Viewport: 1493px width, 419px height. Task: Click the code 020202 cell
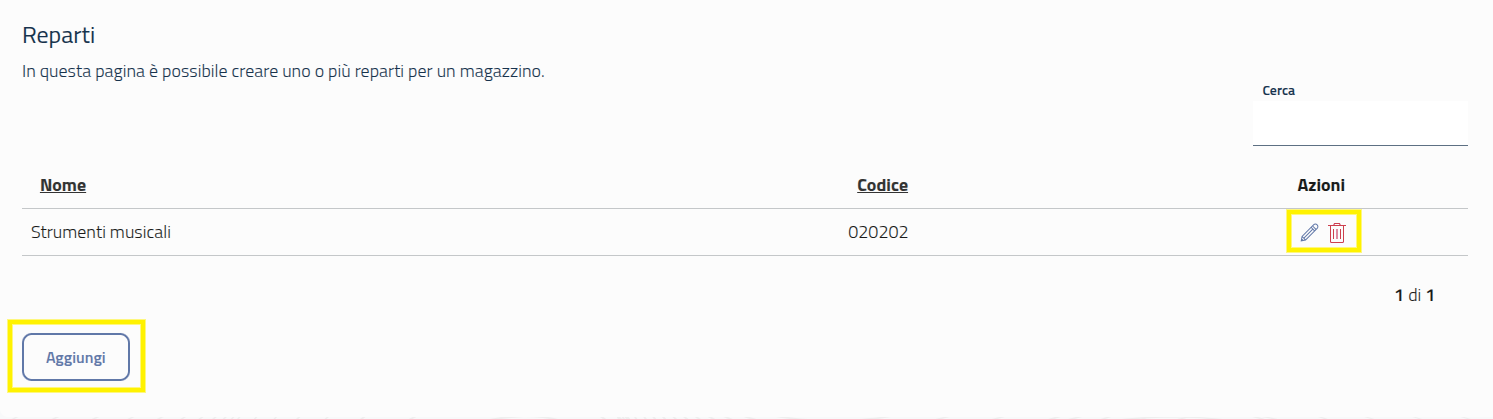(x=878, y=233)
